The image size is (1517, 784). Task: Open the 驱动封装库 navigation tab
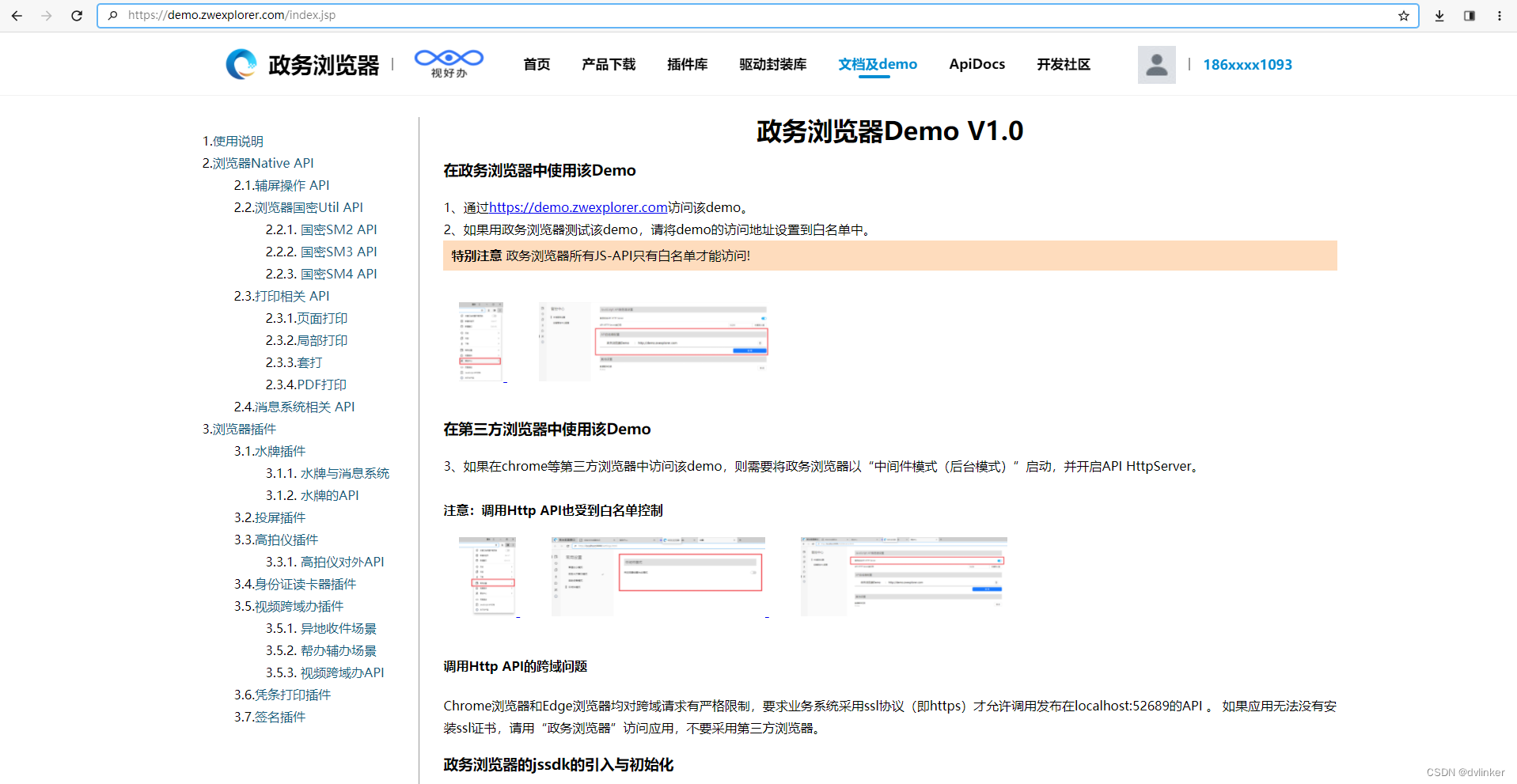pyautogui.click(x=773, y=64)
